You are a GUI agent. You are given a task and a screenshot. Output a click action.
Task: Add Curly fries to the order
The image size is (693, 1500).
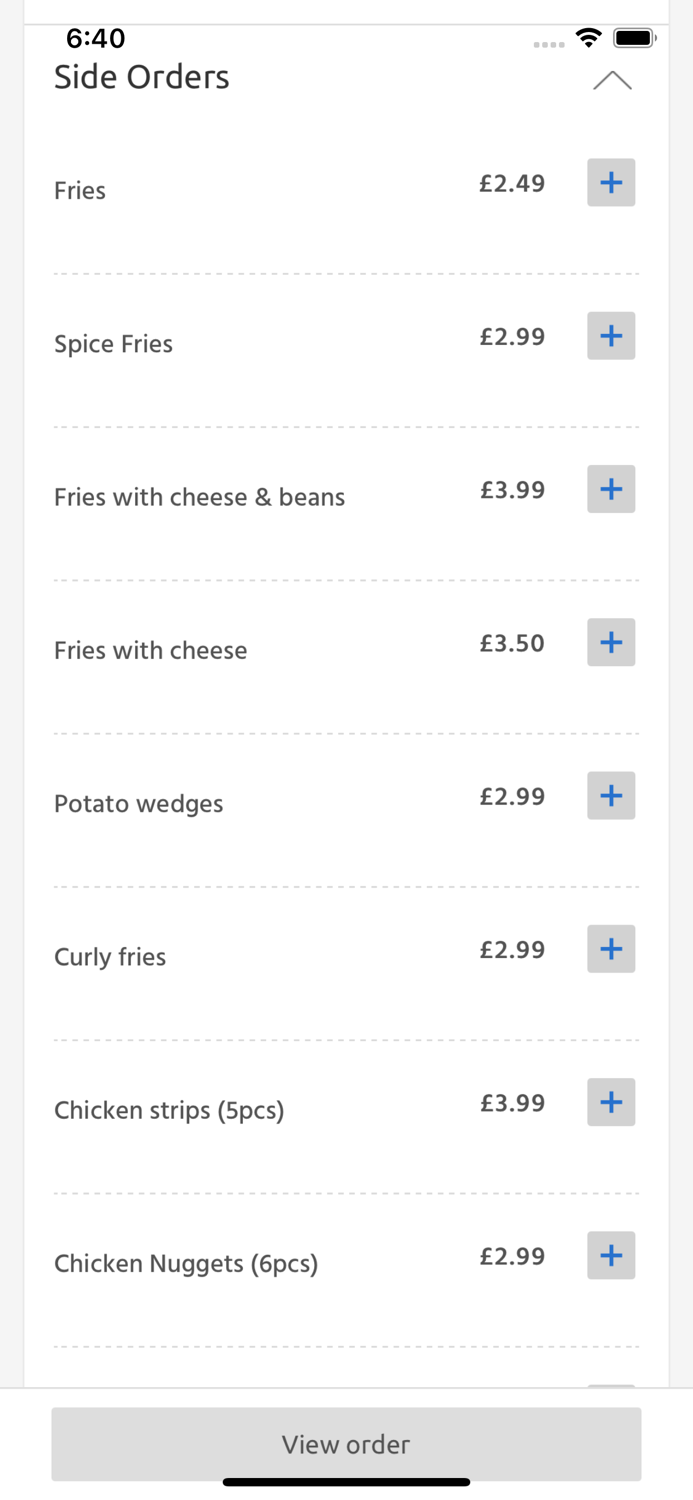[611, 948]
